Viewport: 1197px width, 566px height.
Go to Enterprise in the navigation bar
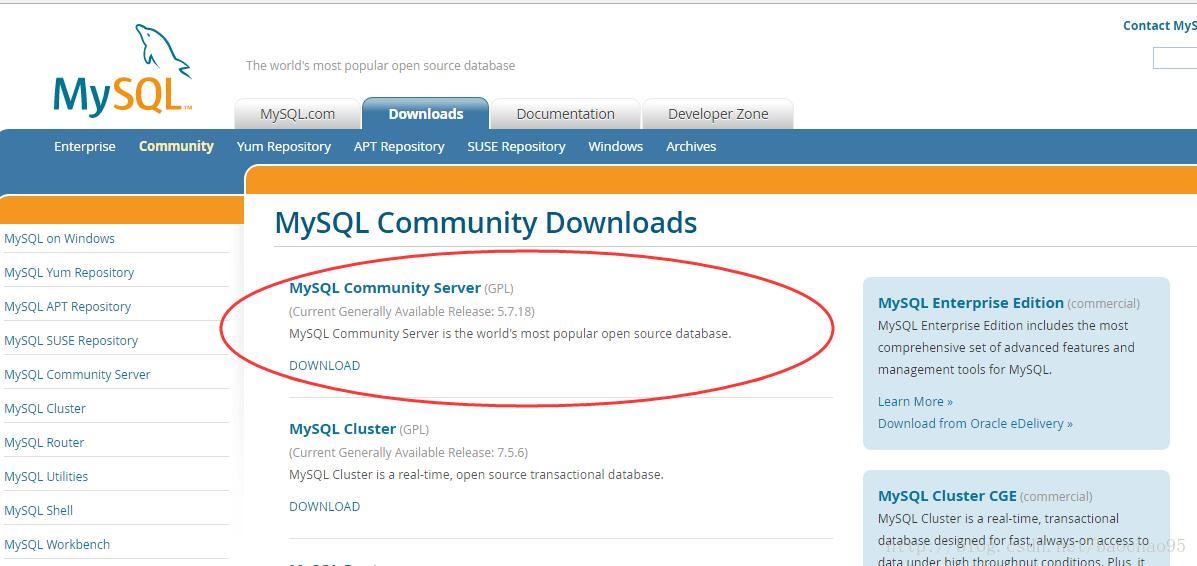85,147
